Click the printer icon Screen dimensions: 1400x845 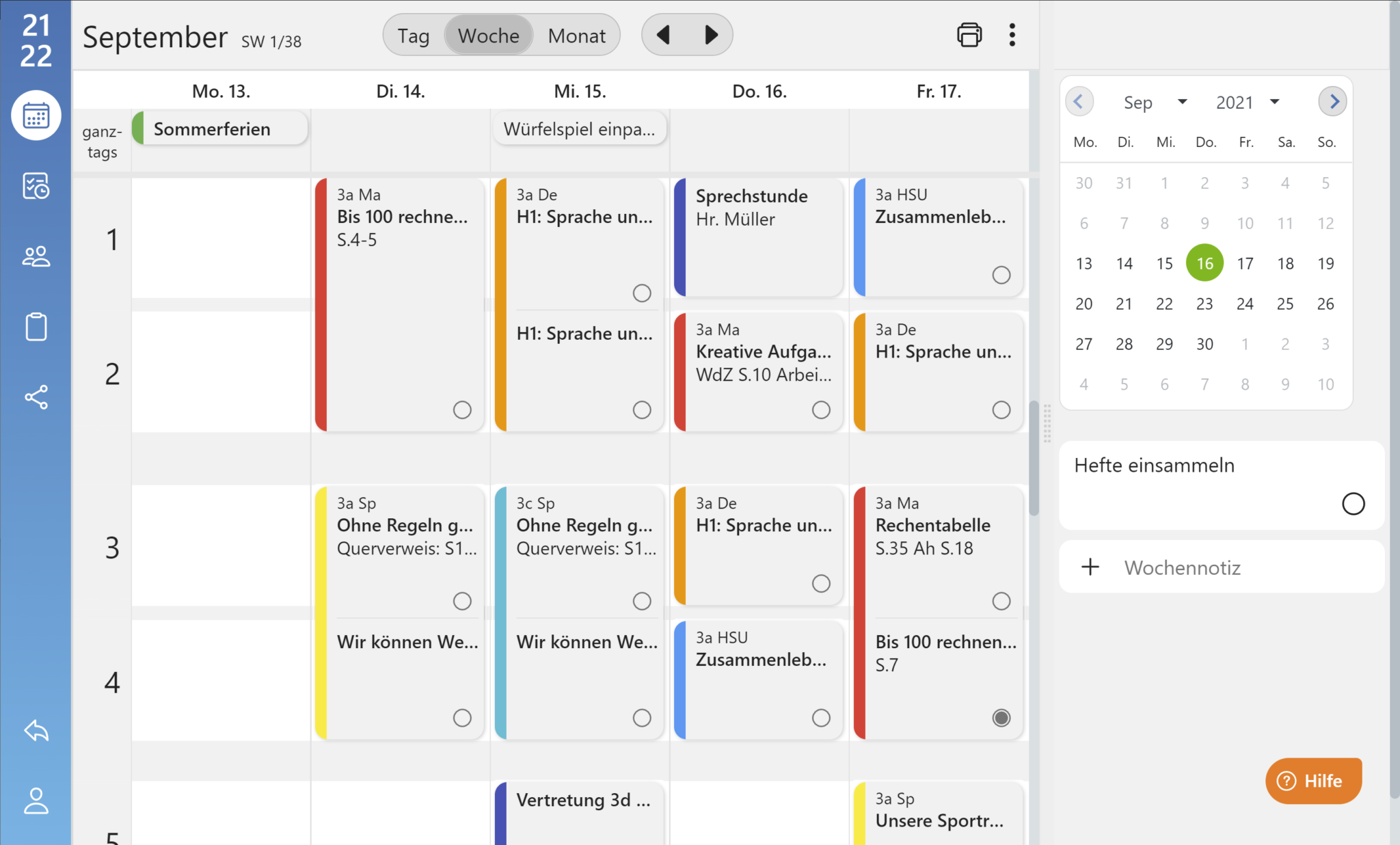click(x=969, y=35)
